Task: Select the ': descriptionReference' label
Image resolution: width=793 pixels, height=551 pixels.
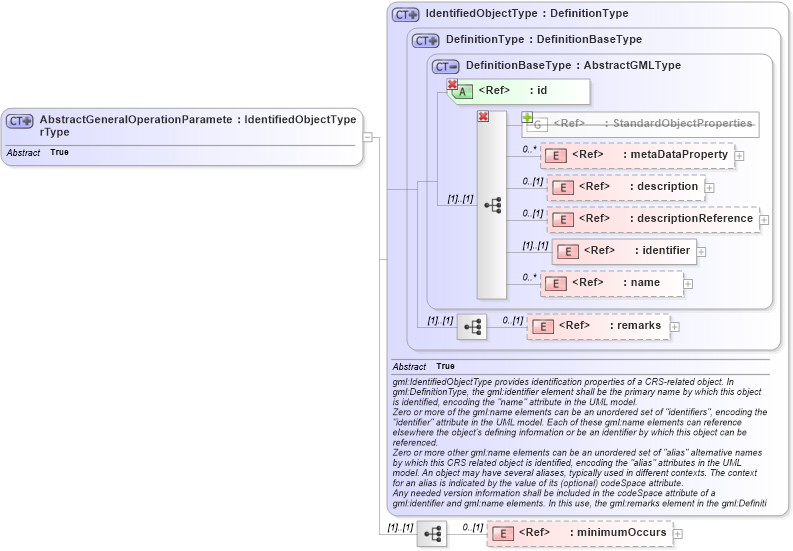Action: (691, 218)
